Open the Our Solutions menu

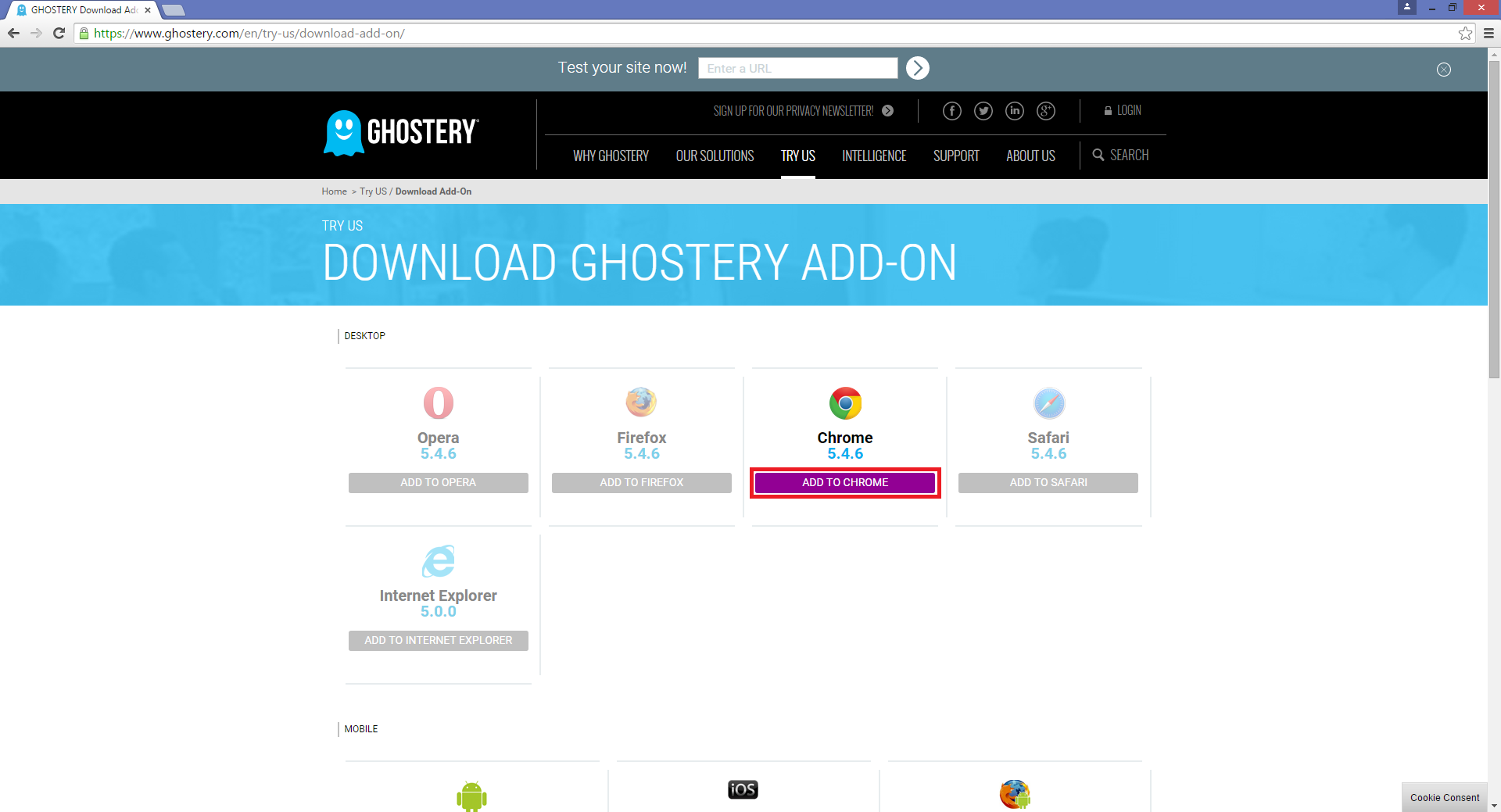pos(715,156)
